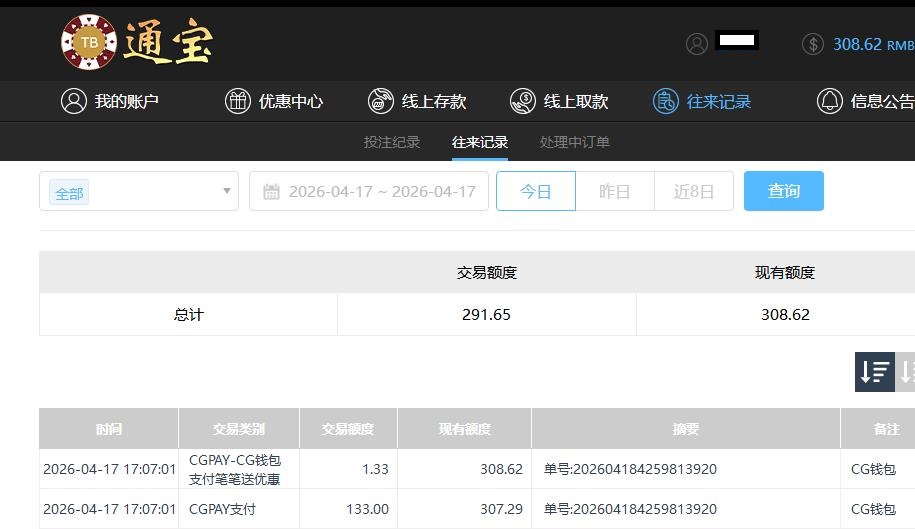Image resolution: width=915 pixels, height=529 pixels.
Task: Click the 通宝 TB logo
Action: [137, 43]
